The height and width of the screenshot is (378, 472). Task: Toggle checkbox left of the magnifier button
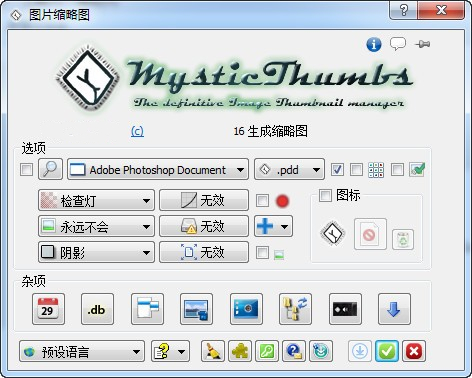tap(26, 169)
